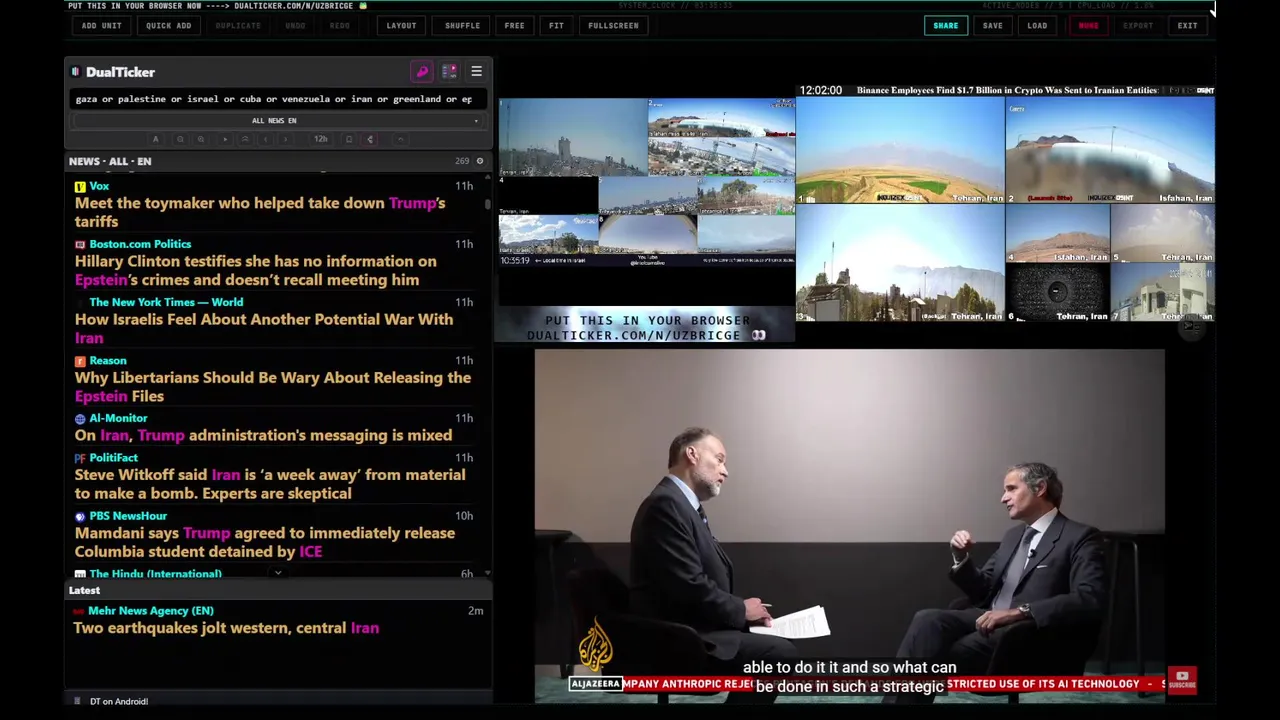The image size is (1280, 720).
Task: Open the media layout icon in DualTicker header
Action: tap(449, 72)
